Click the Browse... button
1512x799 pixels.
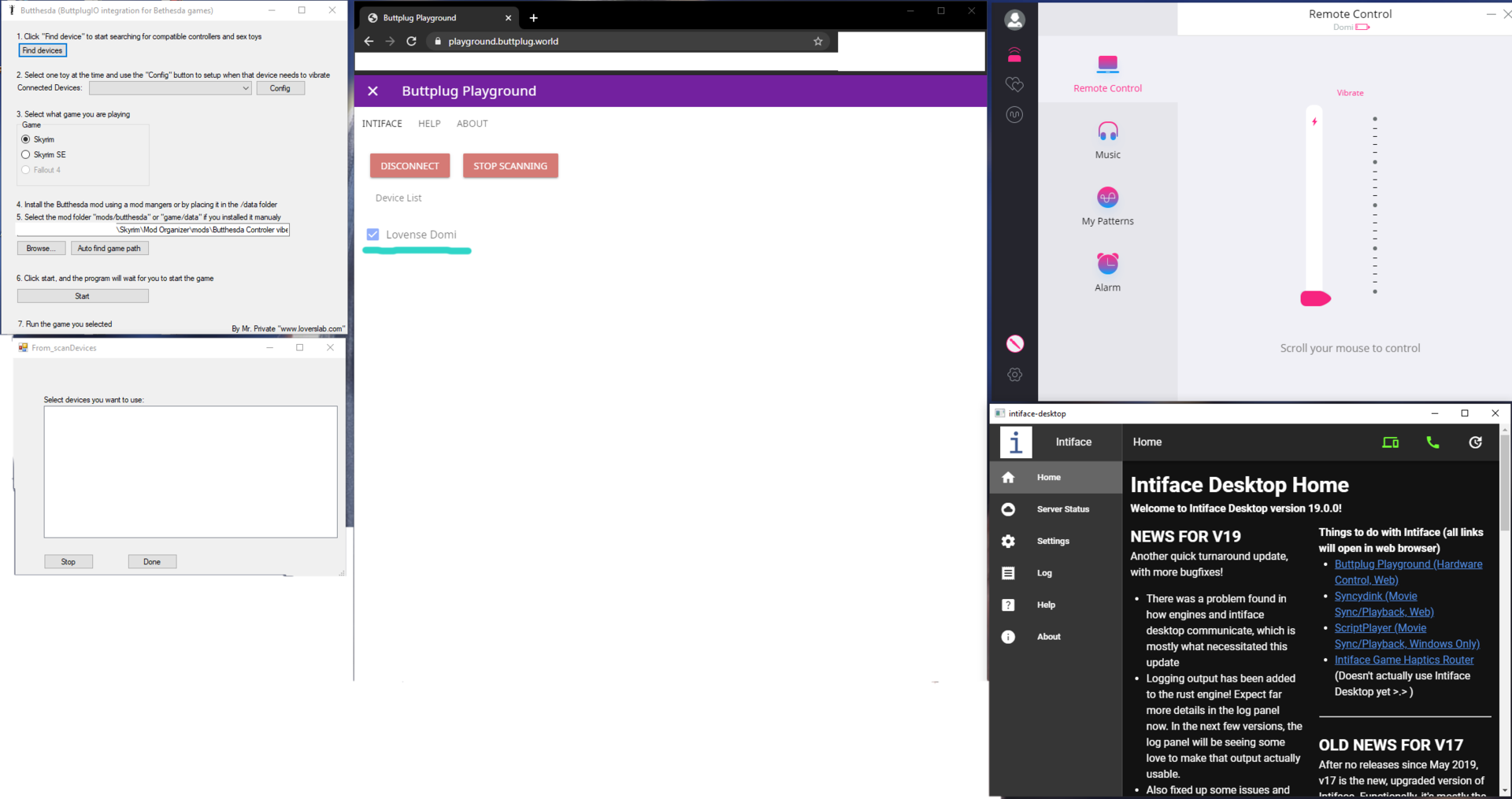41,248
